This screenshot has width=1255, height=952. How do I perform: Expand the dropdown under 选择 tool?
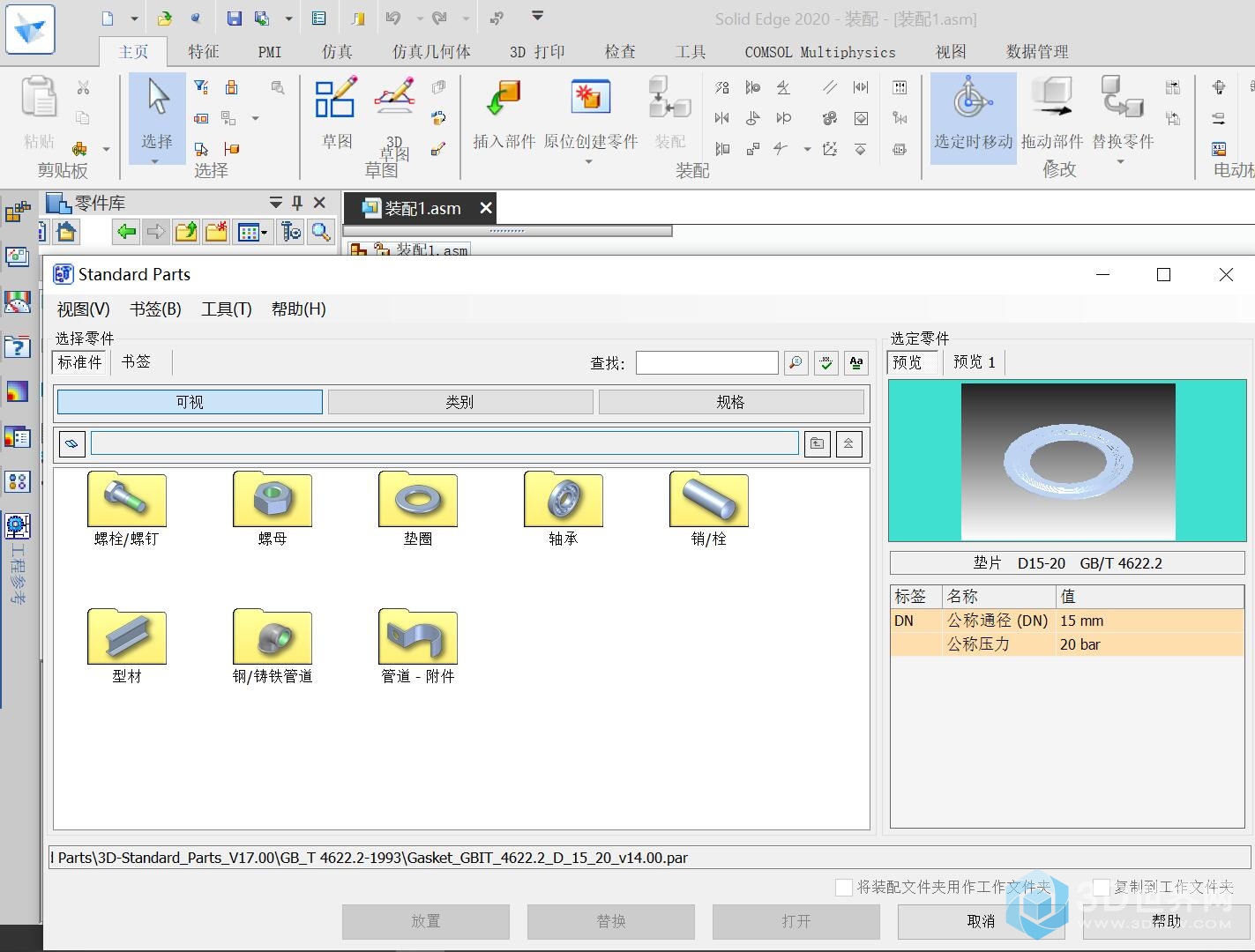pyautogui.click(x=155, y=161)
